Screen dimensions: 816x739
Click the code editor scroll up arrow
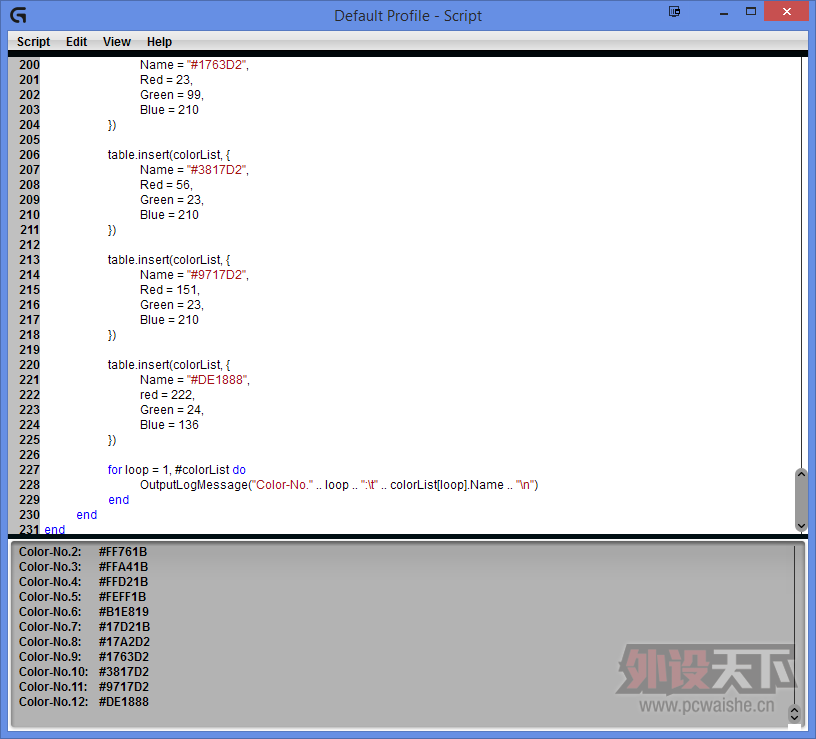[x=801, y=474]
